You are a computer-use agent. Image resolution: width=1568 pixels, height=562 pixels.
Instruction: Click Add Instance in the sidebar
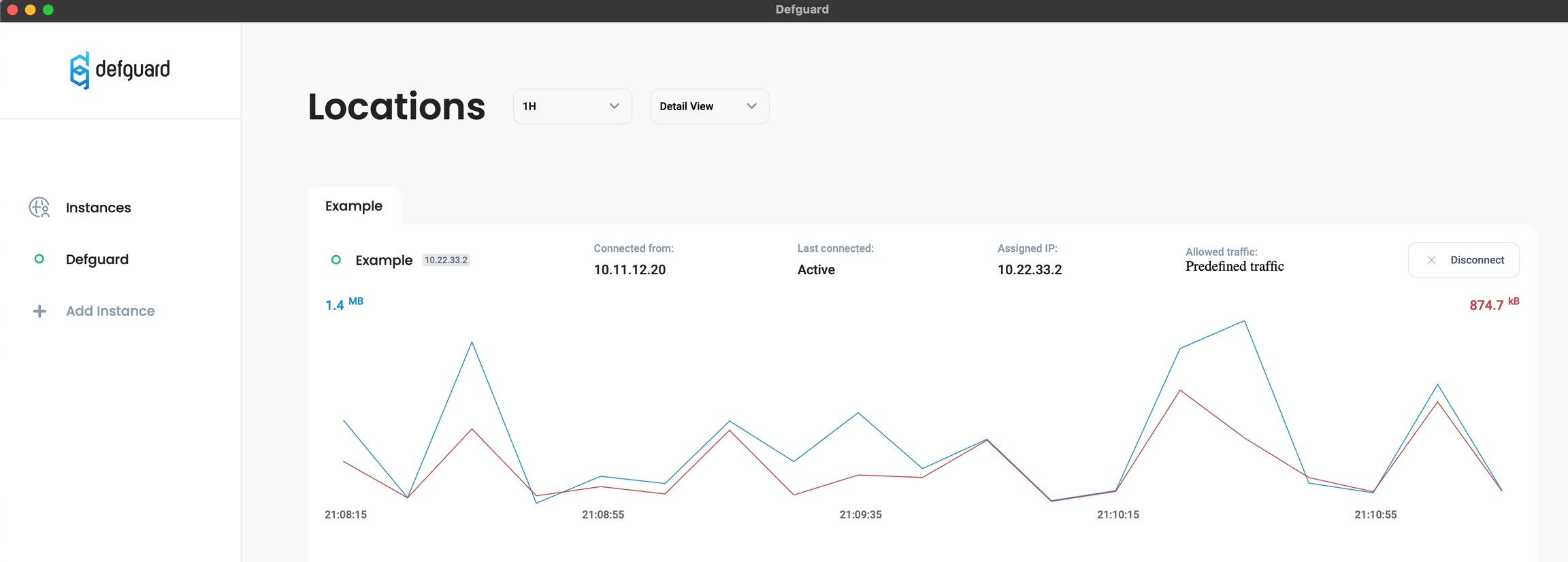pyautogui.click(x=110, y=311)
